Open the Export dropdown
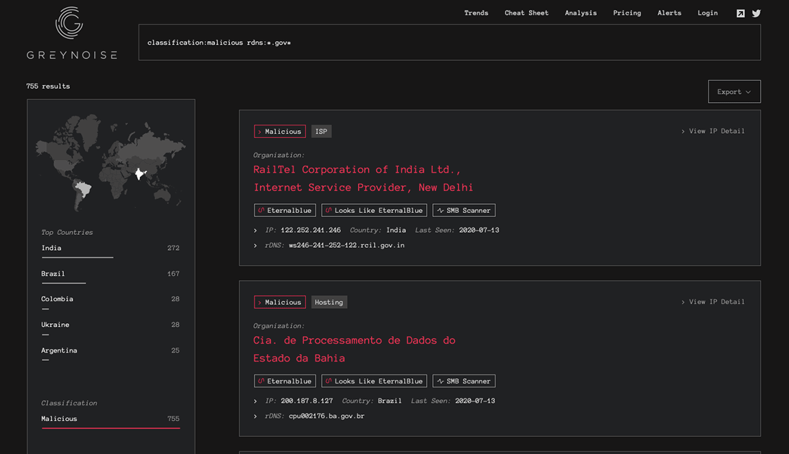 click(x=734, y=92)
